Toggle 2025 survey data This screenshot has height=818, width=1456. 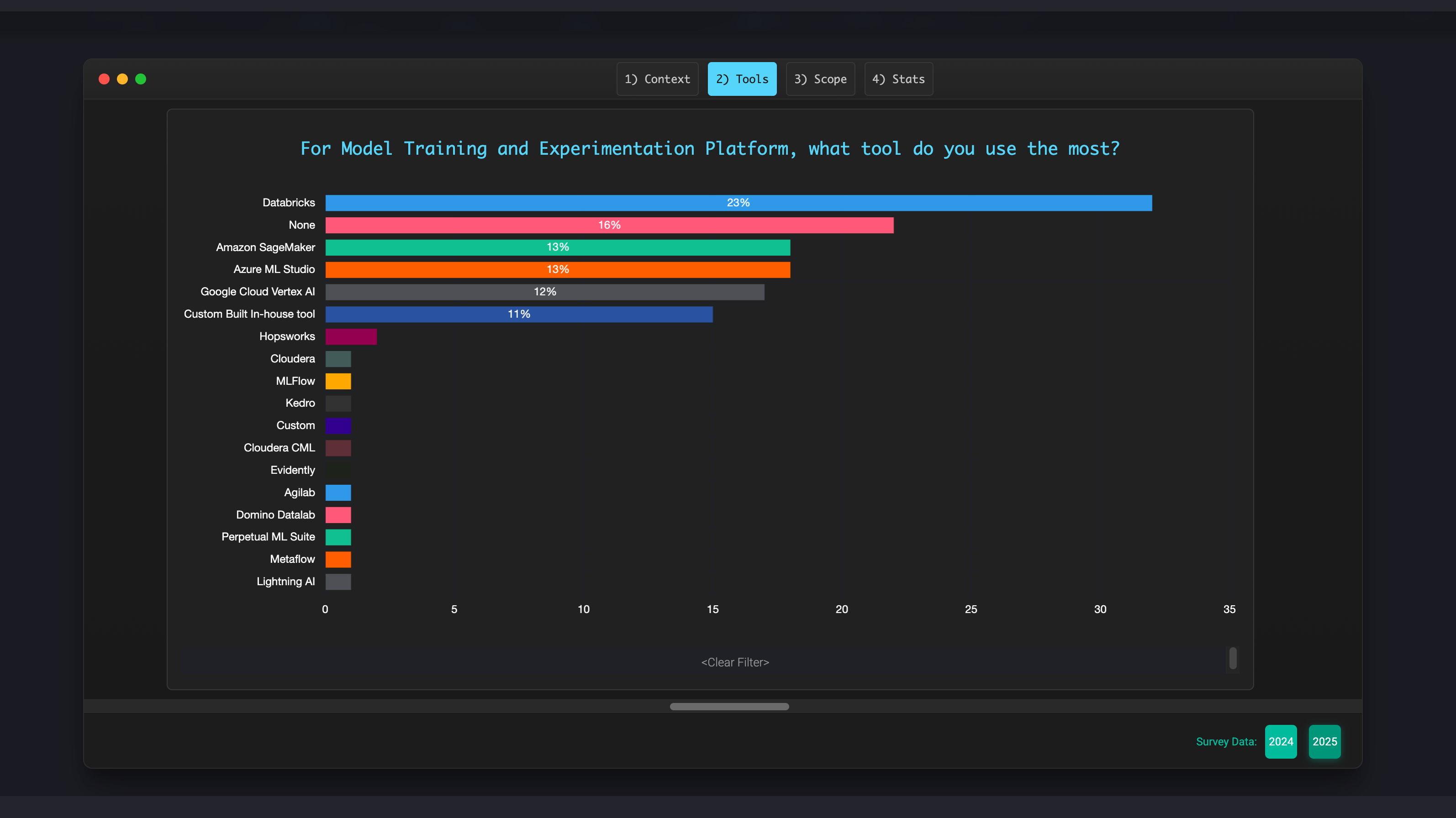[x=1324, y=741]
